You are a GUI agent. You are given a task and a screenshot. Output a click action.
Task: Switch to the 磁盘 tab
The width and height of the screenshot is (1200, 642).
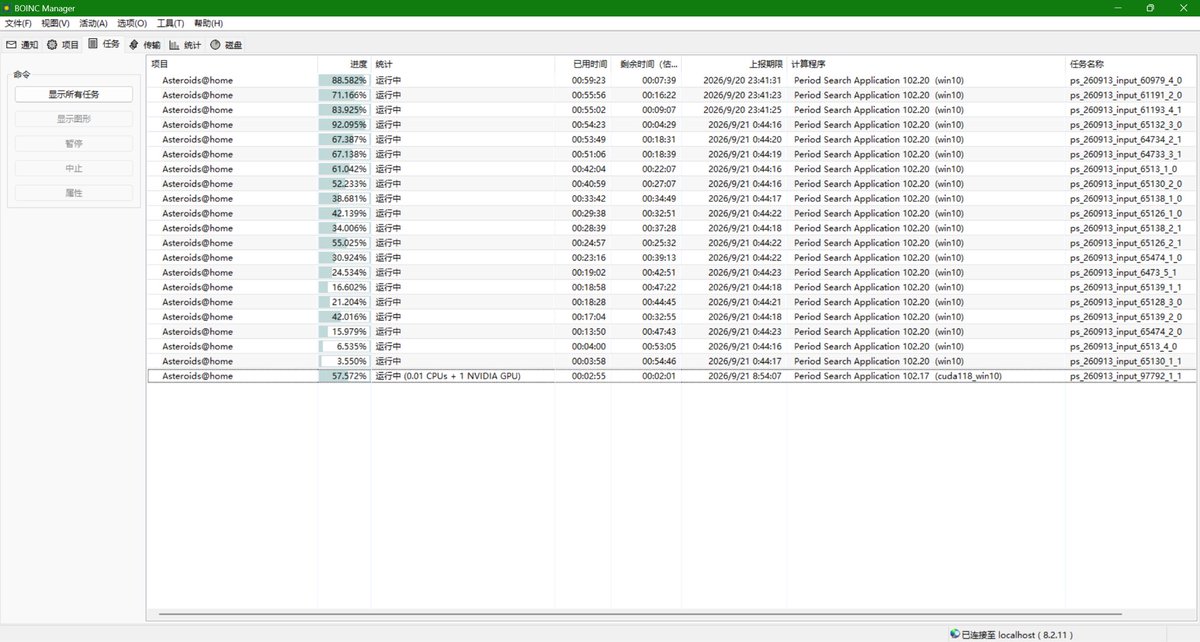click(x=226, y=44)
